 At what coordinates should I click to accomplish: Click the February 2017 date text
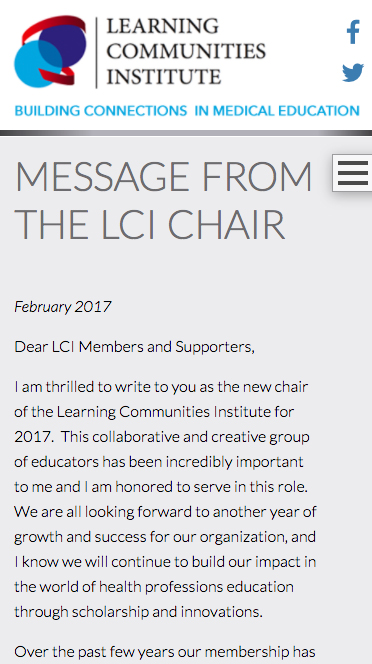[63, 306]
